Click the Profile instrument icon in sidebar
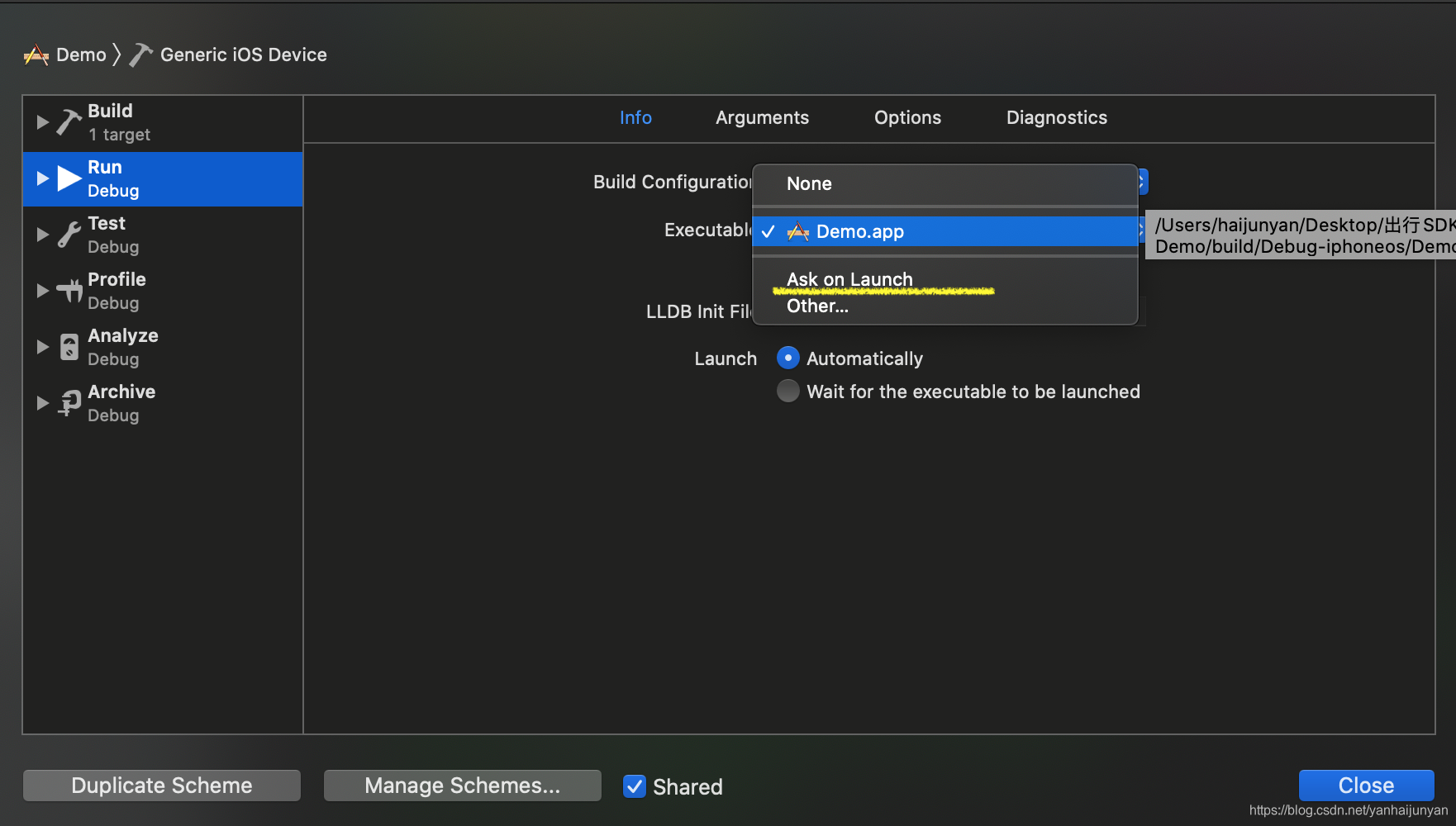 point(69,291)
